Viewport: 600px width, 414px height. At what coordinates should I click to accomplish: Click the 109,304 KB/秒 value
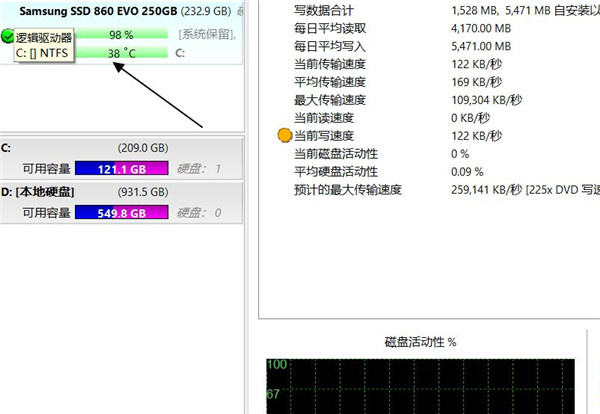486,100
